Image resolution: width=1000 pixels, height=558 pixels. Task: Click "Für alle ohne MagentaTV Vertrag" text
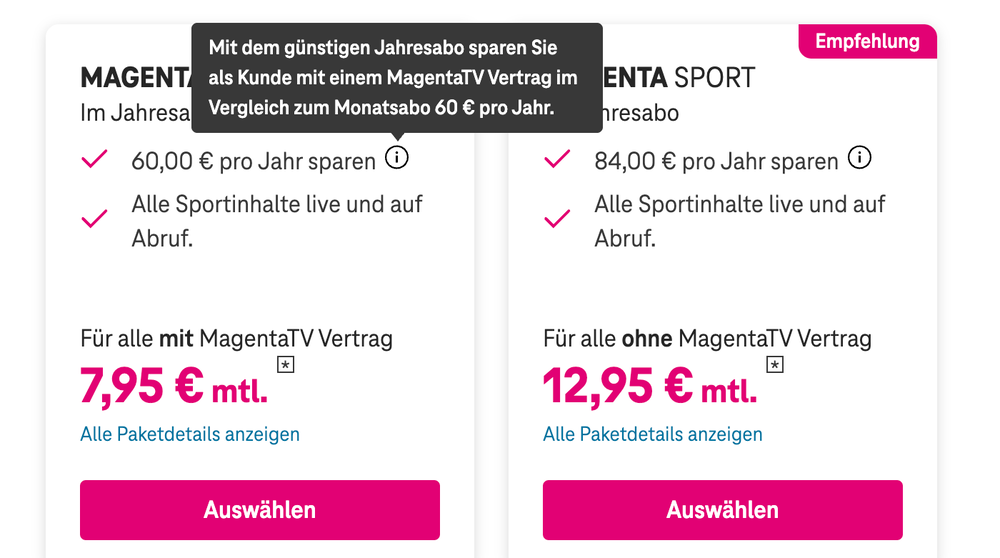707,338
